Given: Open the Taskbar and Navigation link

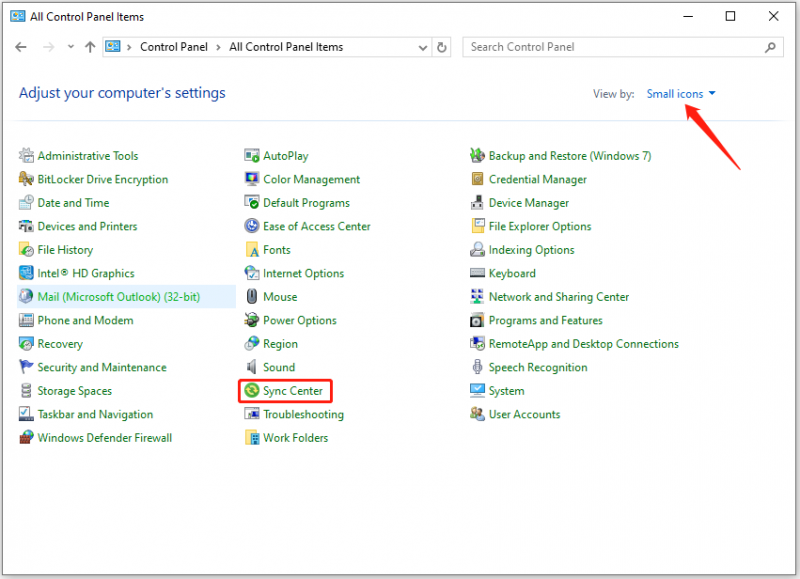Looking at the screenshot, I should click(95, 414).
